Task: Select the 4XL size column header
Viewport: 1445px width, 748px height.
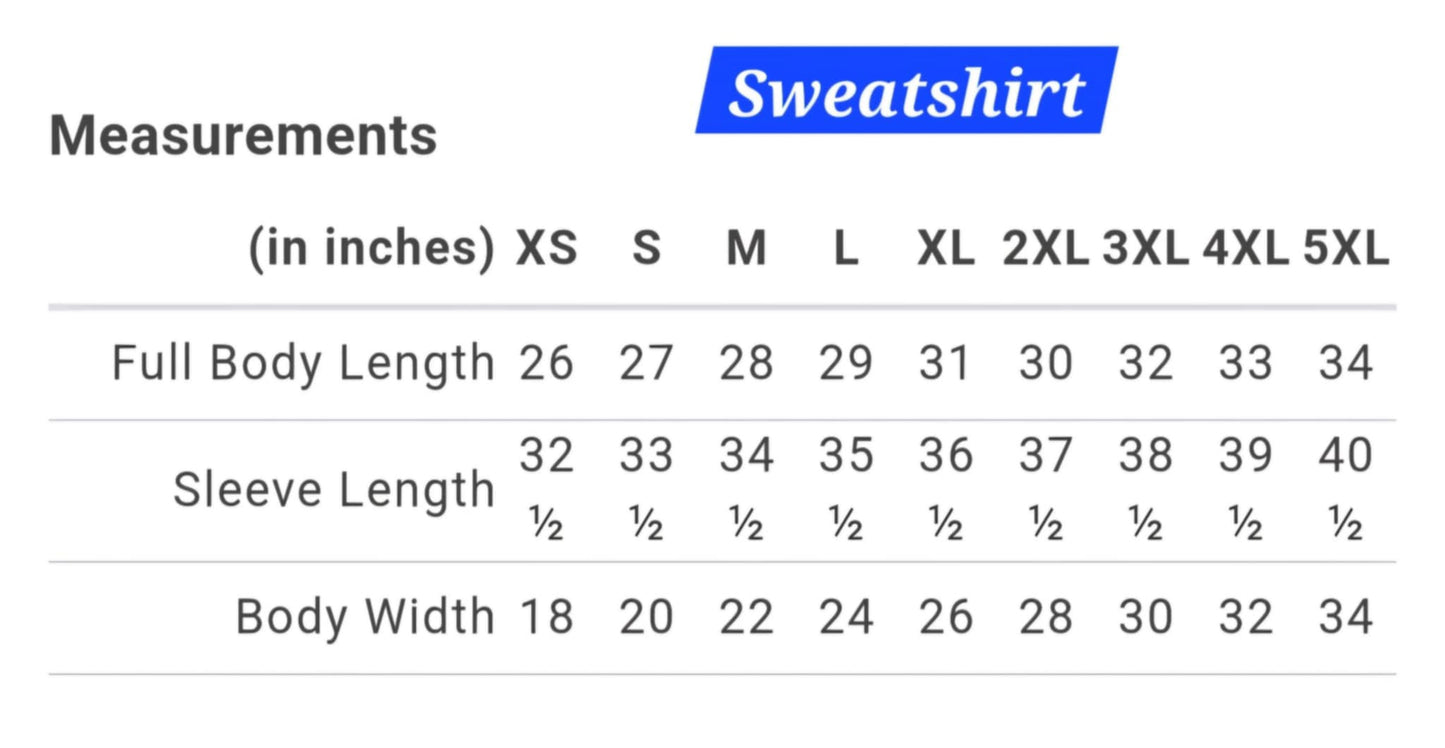Action: pyautogui.click(x=1246, y=249)
